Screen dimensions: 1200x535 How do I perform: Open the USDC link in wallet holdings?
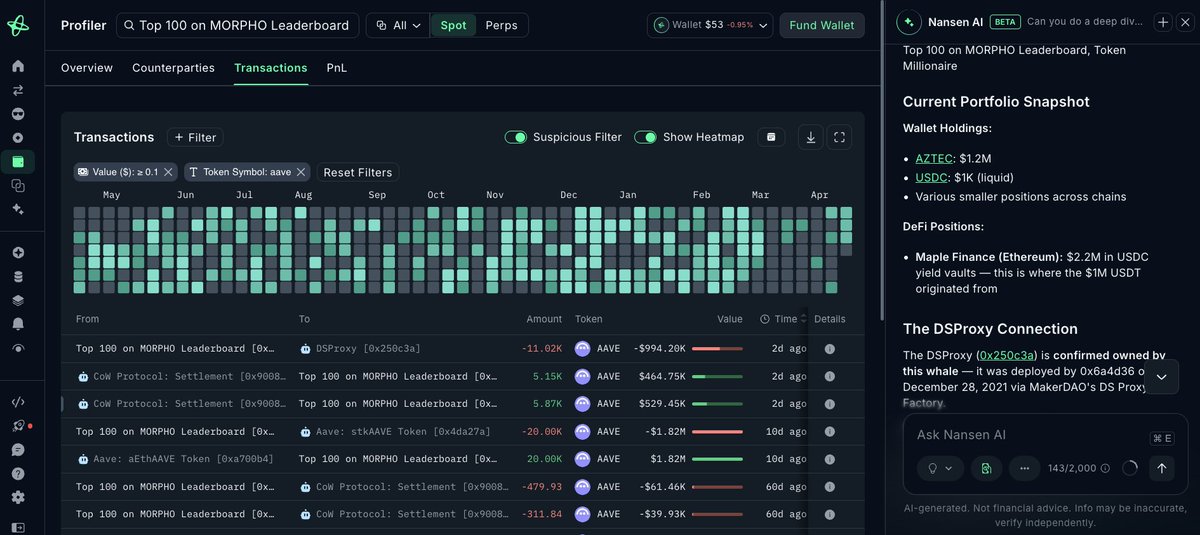click(x=932, y=177)
